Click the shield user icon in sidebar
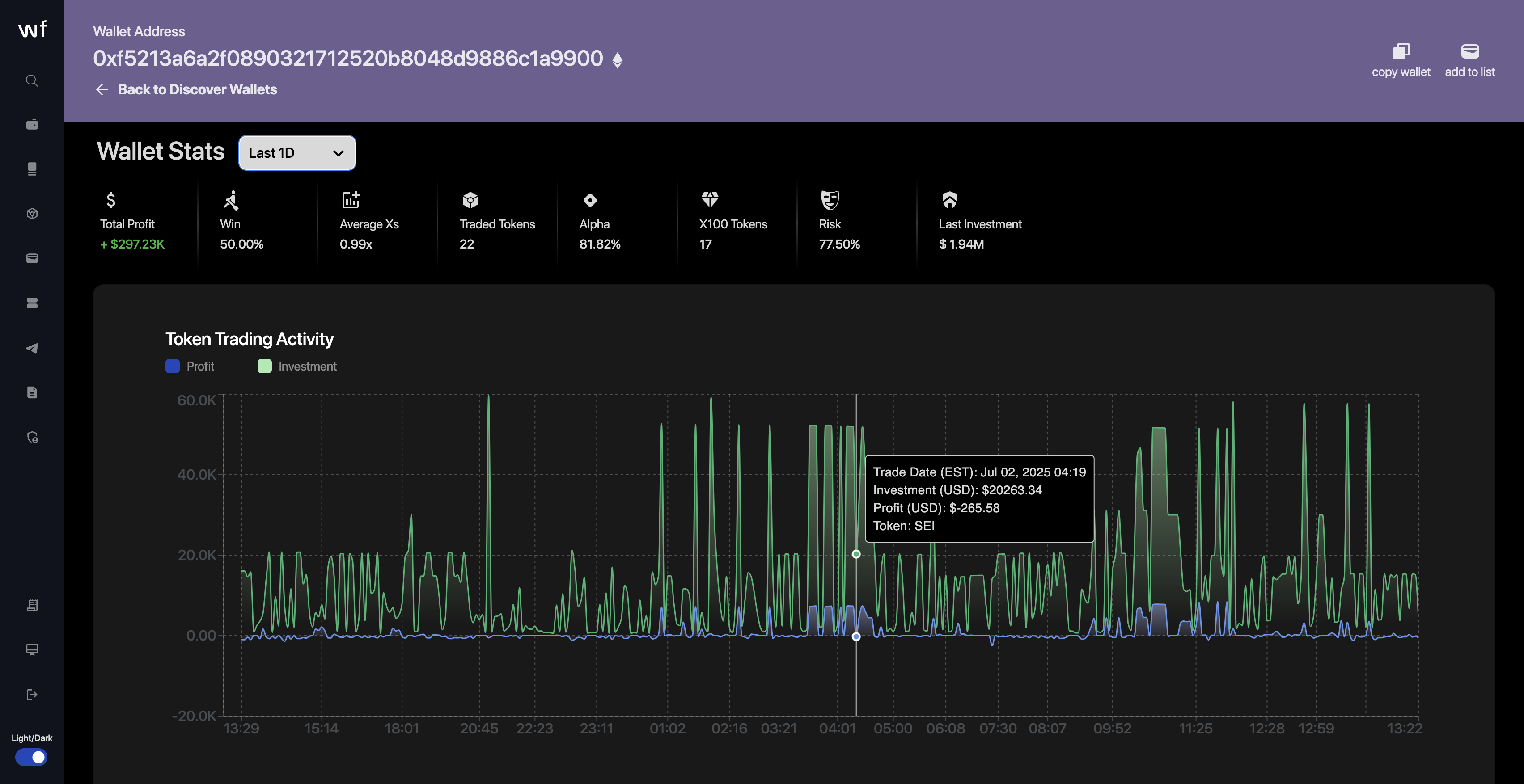This screenshot has width=1524, height=784. click(x=32, y=438)
